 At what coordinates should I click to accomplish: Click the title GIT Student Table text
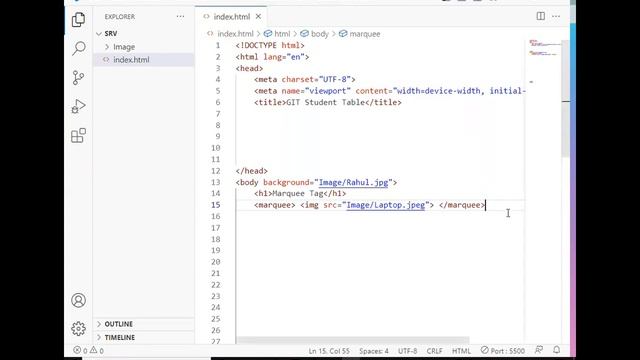[325, 102]
